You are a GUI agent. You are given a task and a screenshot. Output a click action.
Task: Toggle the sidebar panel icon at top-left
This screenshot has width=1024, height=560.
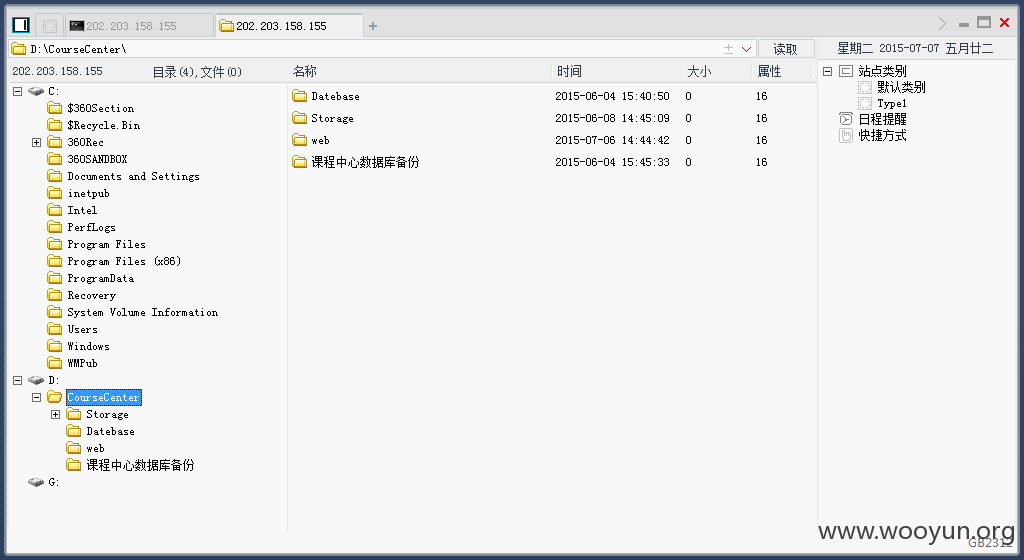(x=21, y=25)
